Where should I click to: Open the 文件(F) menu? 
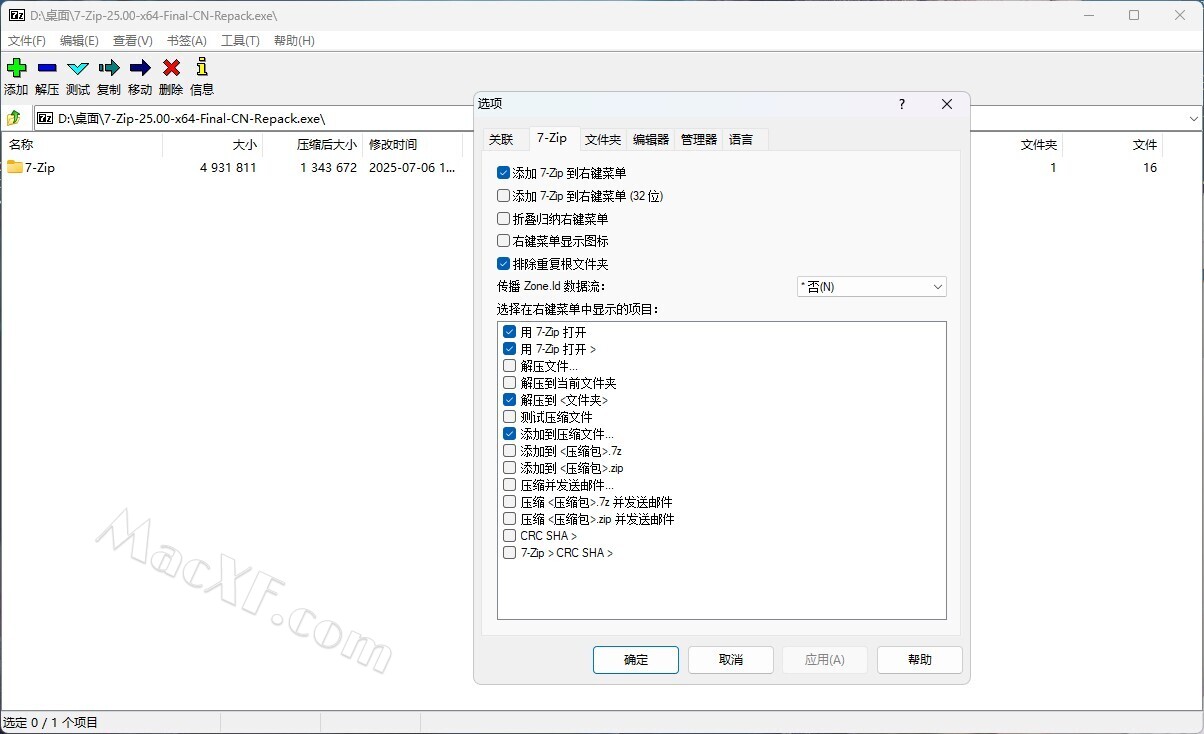click(27, 41)
